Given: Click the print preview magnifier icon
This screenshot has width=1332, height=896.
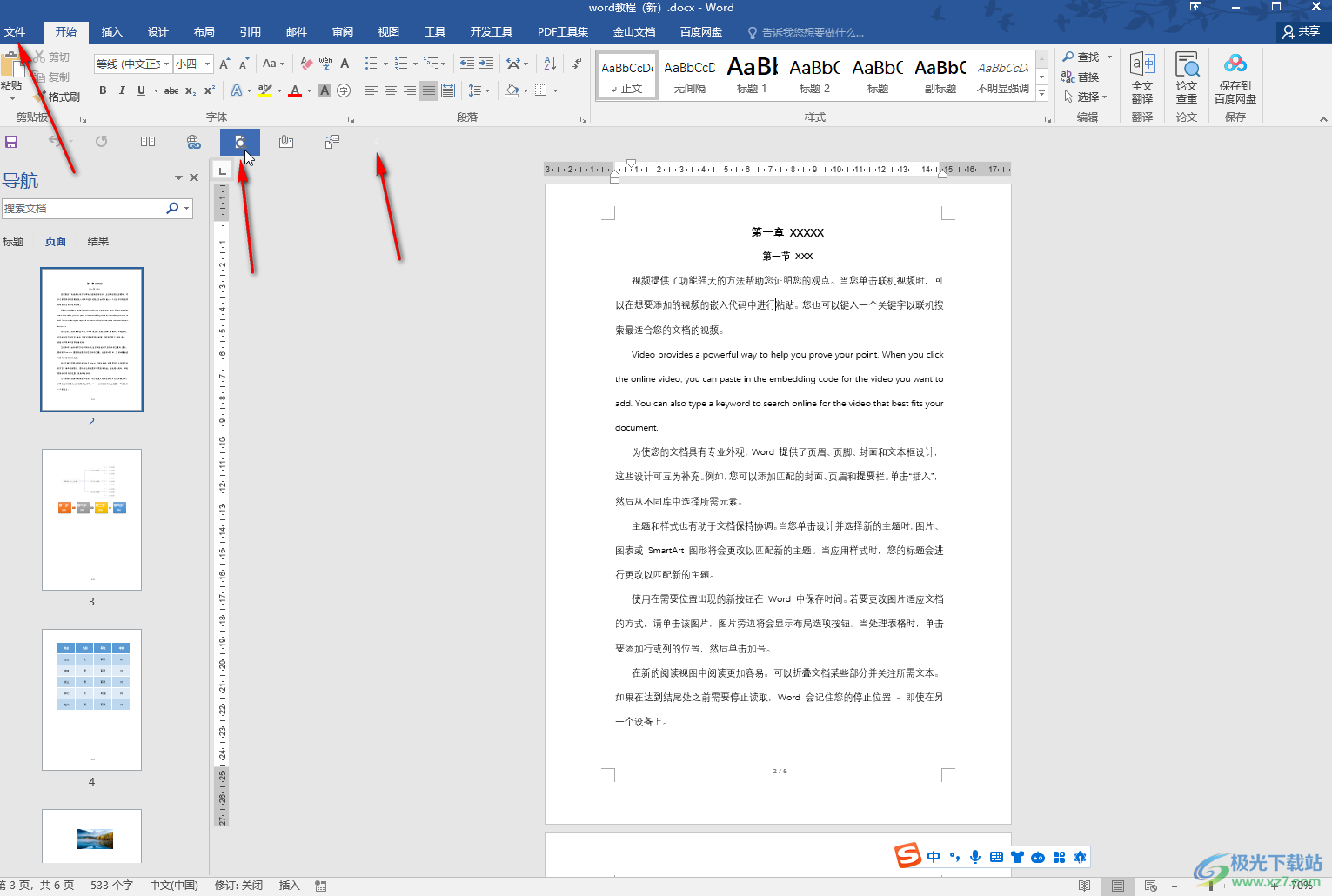Looking at the screenshot, I should pos(240,141).
